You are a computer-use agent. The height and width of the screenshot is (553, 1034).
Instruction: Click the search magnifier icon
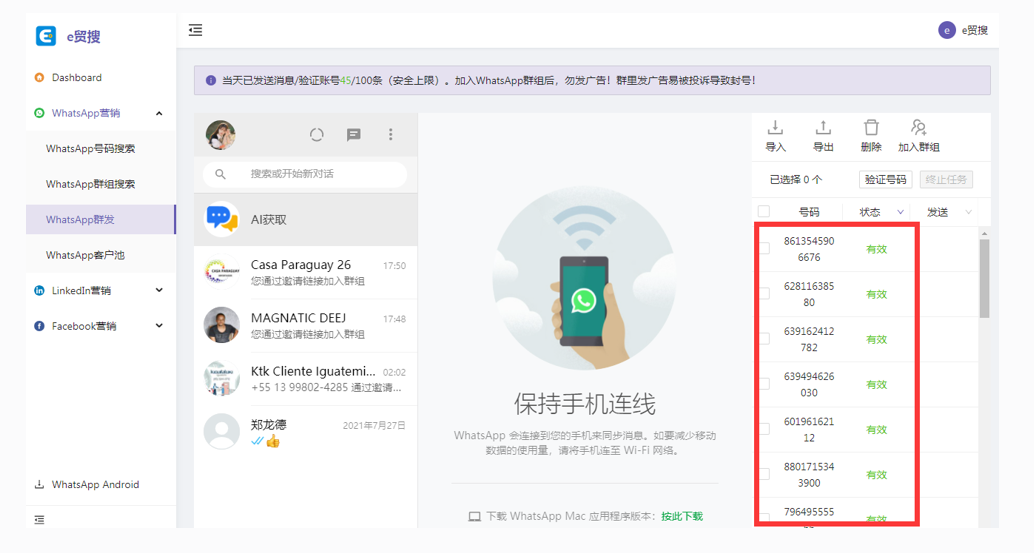point(220,174)
